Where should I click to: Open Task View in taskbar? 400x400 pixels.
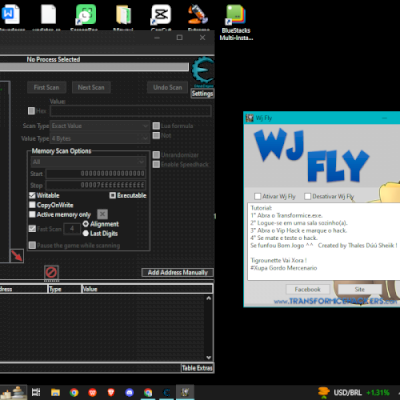36,392
